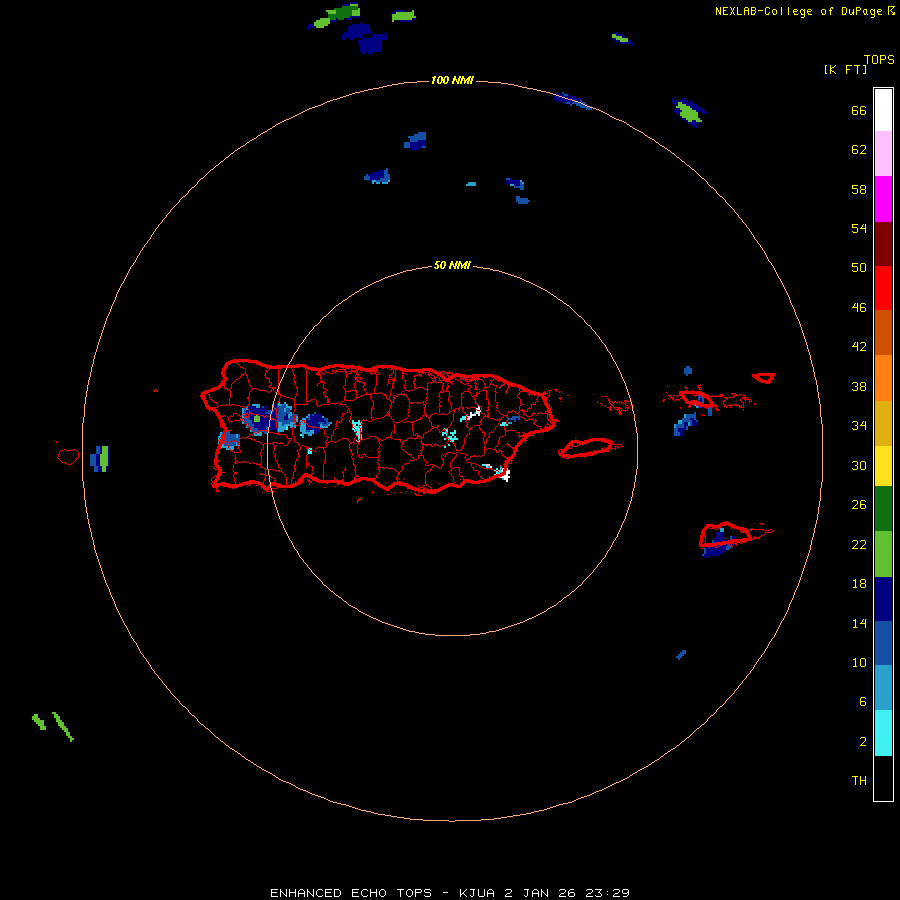900x900 pixels.
Task: Click the NEXLAB-College of DuPage credit text
Action: 800,11
